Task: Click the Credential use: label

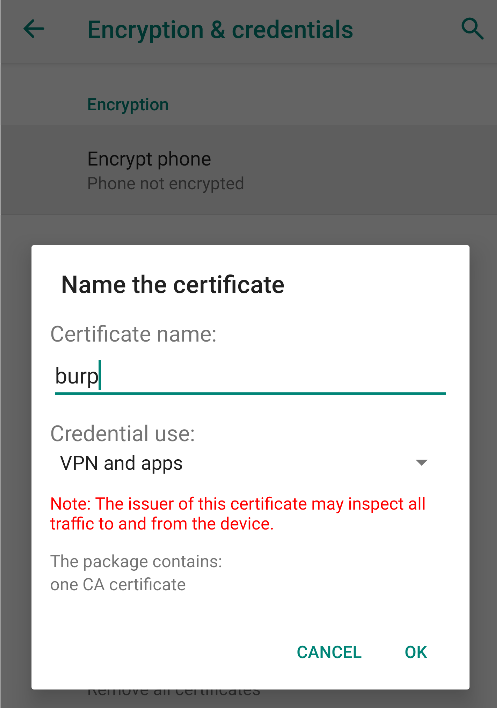Action: point(122,434)
